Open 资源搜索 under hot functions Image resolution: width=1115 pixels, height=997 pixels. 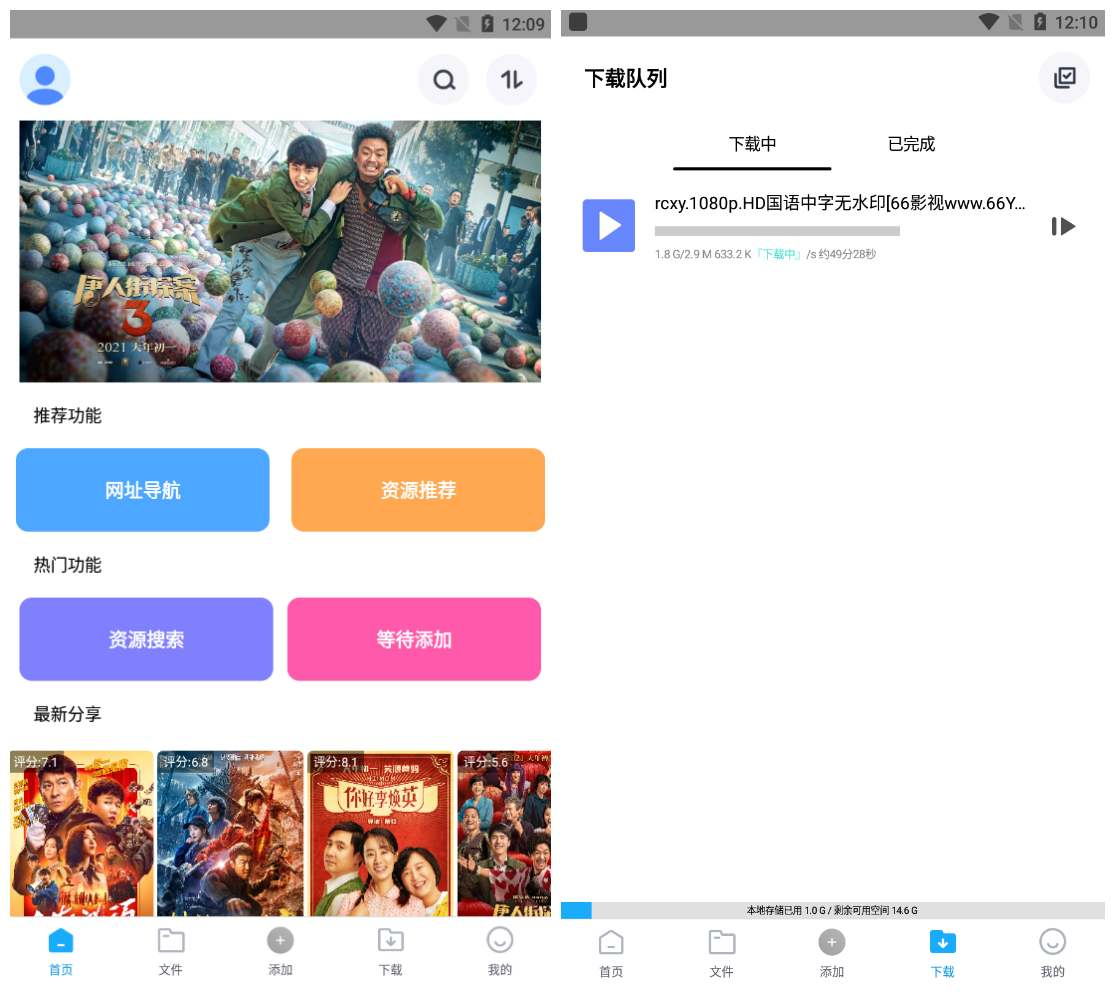coord(145,638)
